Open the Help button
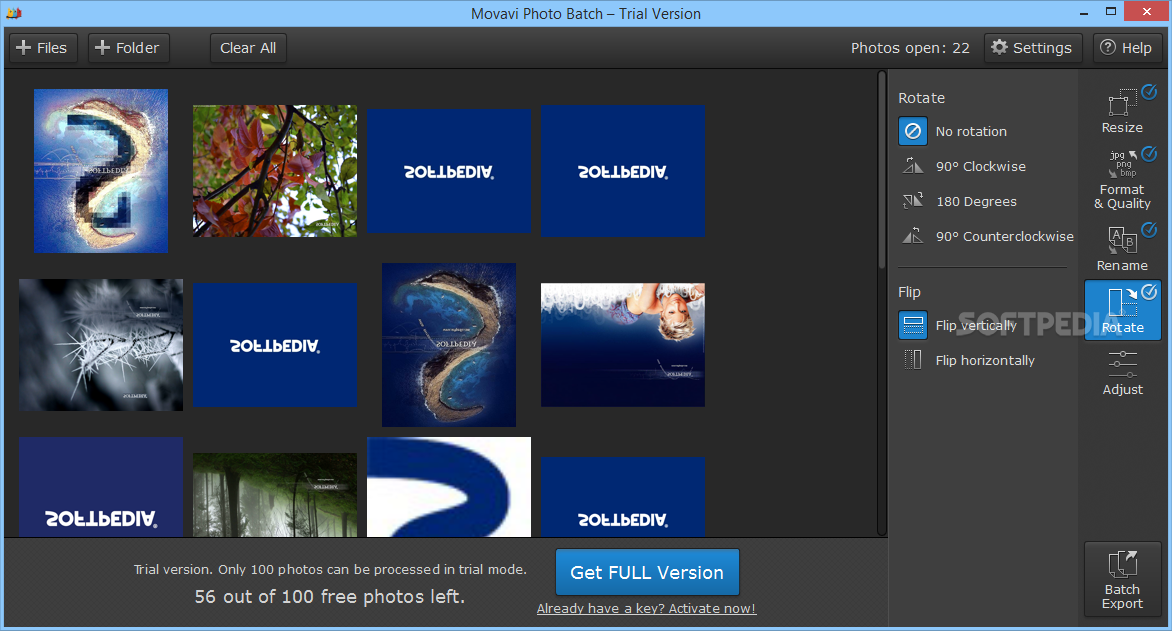This screenshot has height=631, width=1172. [1126, 48]
